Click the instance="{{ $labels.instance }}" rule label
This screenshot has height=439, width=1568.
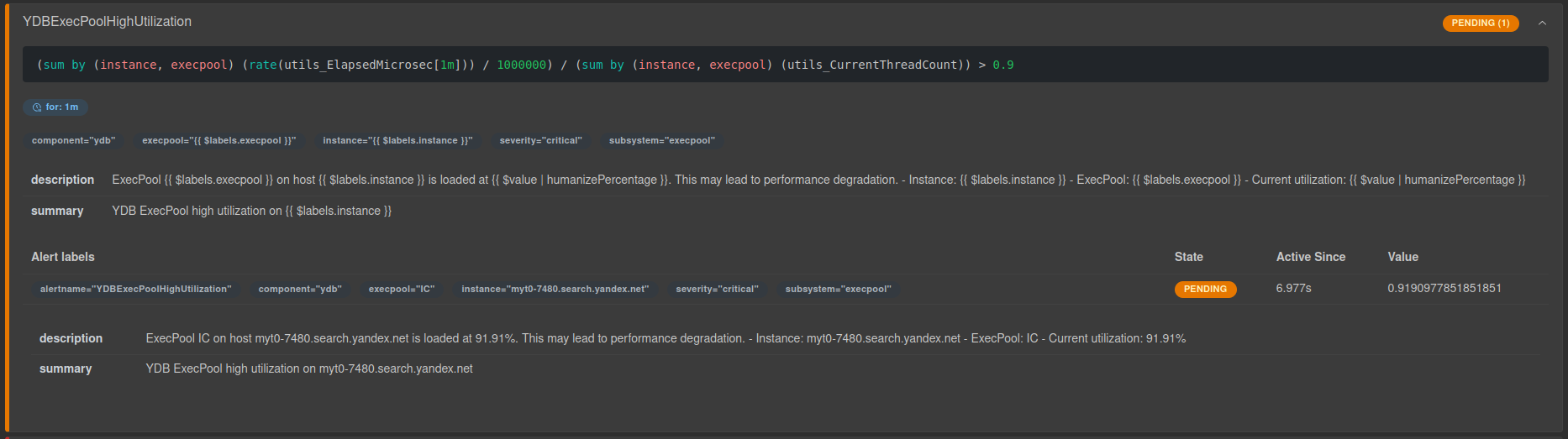(x=397, y=140)
